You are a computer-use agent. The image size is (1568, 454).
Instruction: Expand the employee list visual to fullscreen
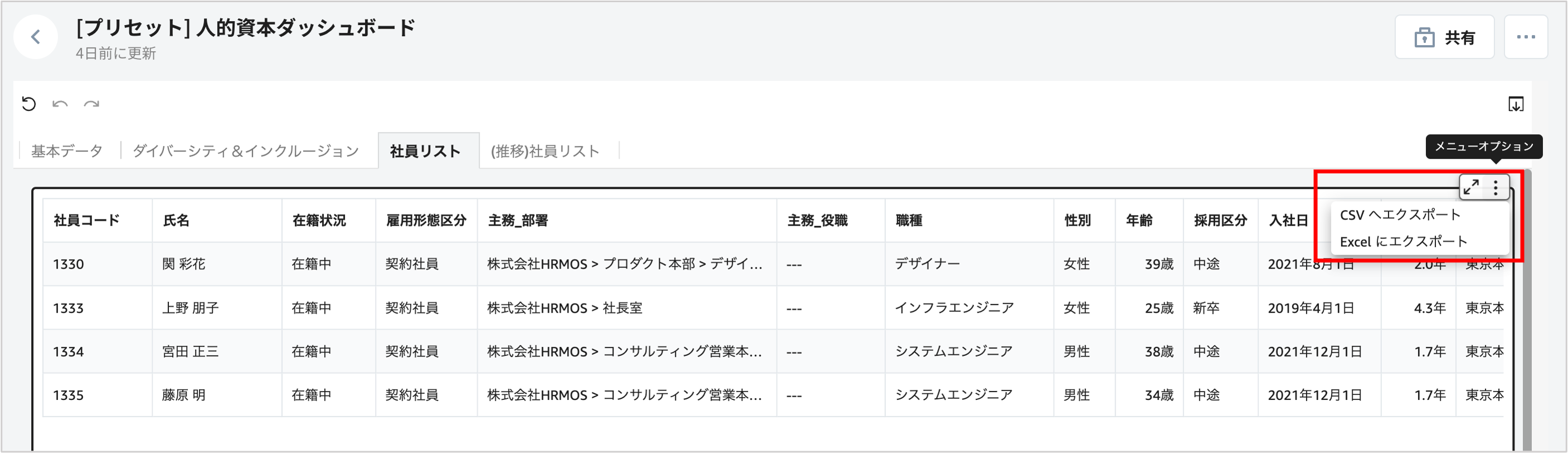pyautogui.click(x=1472, y=187)
